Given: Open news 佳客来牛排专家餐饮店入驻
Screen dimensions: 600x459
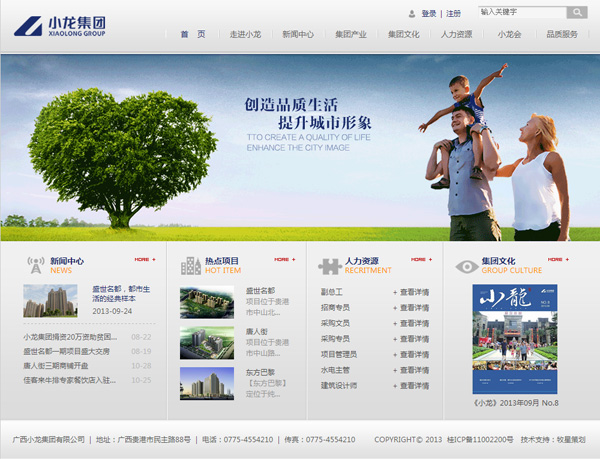Looking at the screenshot, I should click(x=69, y=380).
